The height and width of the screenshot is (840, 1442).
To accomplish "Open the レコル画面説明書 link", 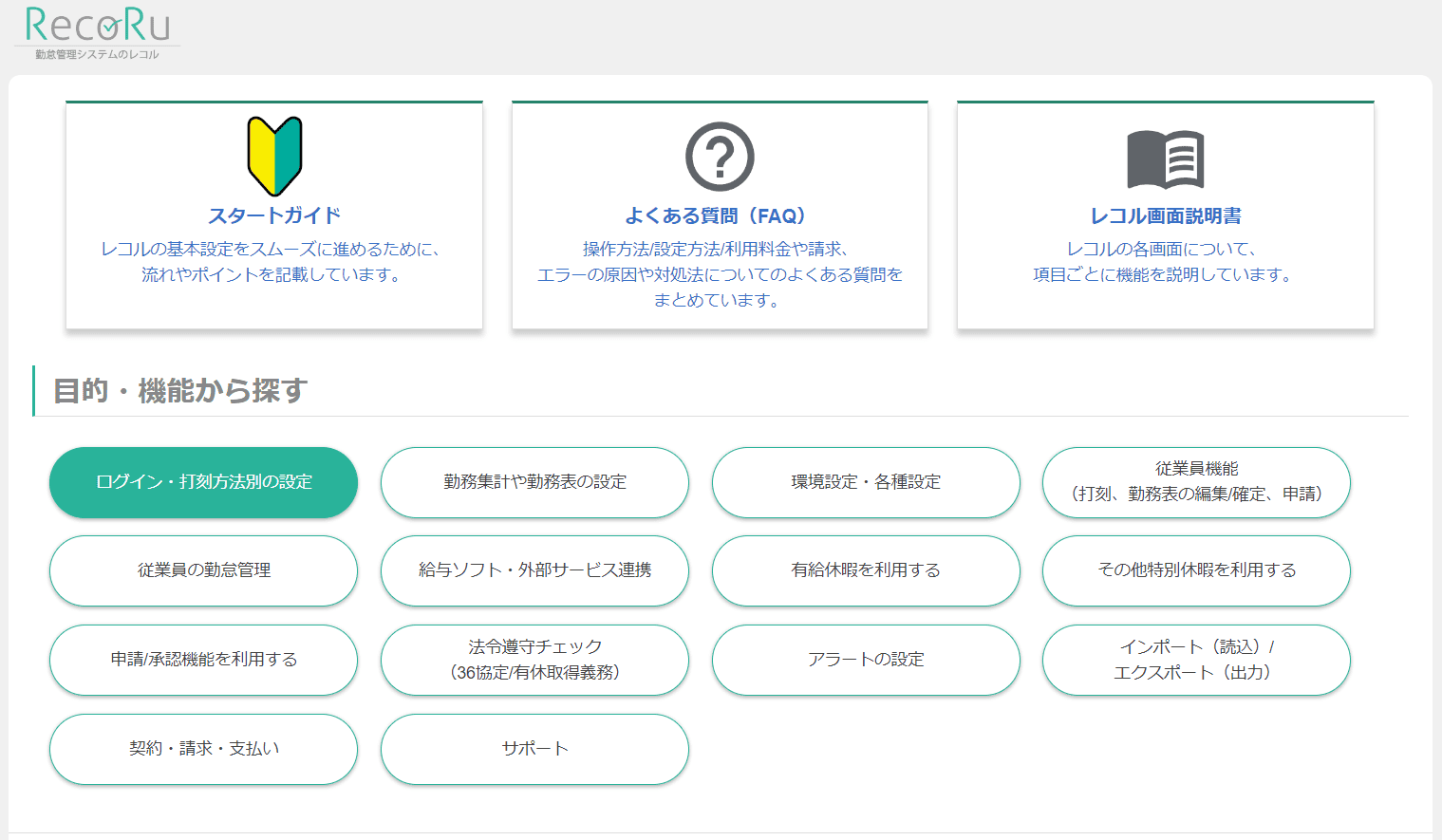I will tap(1165, 215).
